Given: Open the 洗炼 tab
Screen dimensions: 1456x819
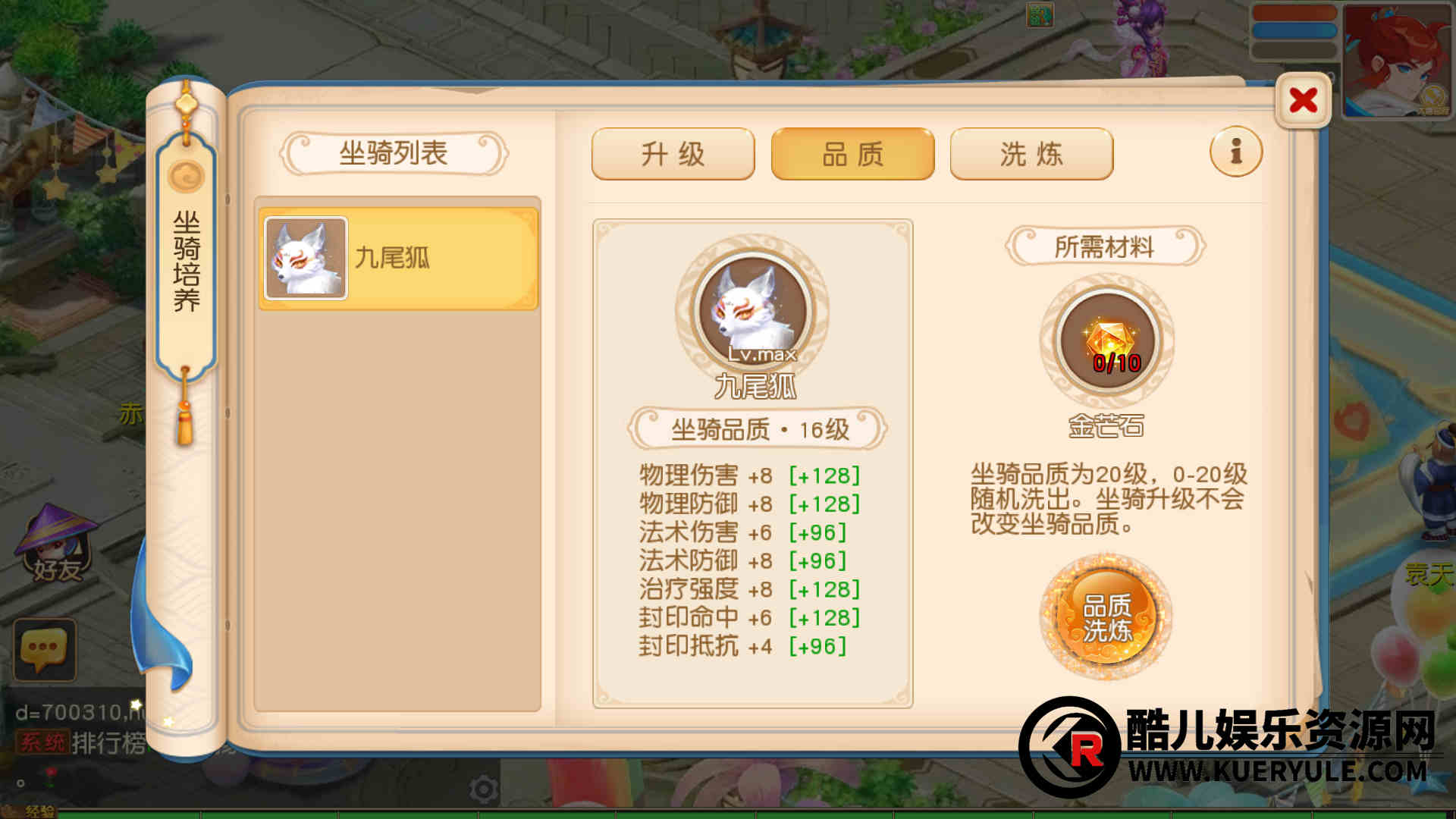Looking at the screenshot, I should [x=1031, y=154].
